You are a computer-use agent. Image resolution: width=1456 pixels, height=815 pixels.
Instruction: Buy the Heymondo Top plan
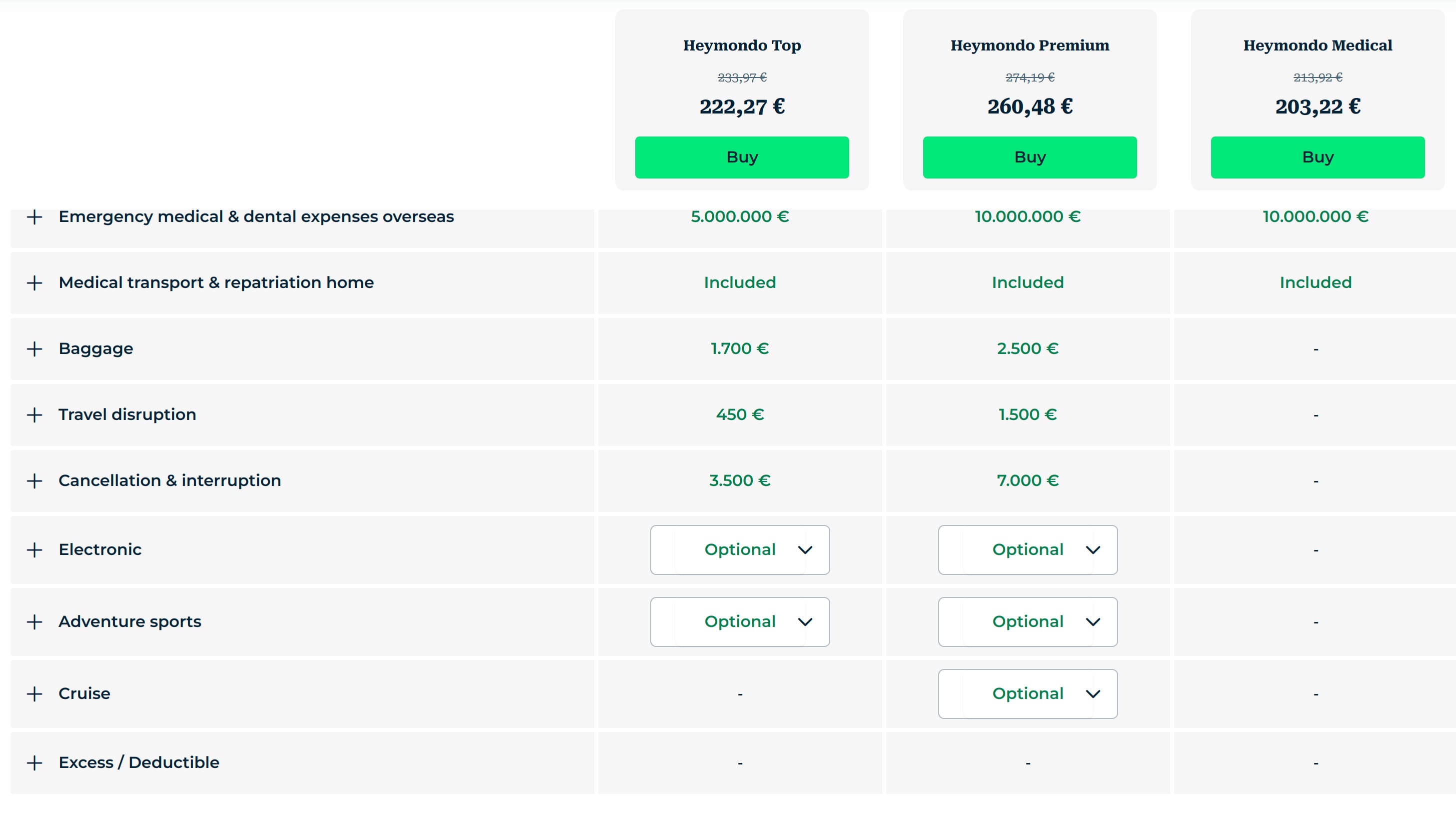742,157
